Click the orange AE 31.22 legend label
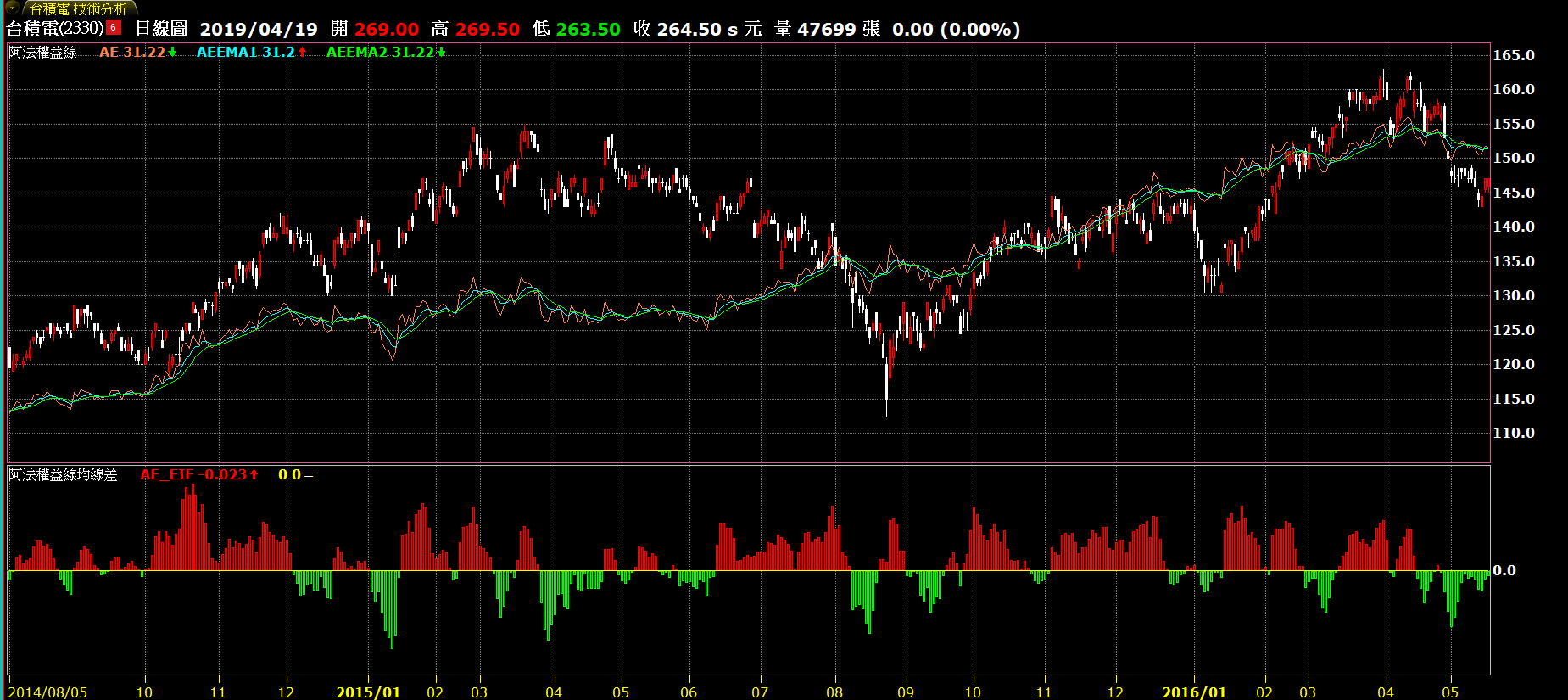1568x700 pixels. (131, 53)
